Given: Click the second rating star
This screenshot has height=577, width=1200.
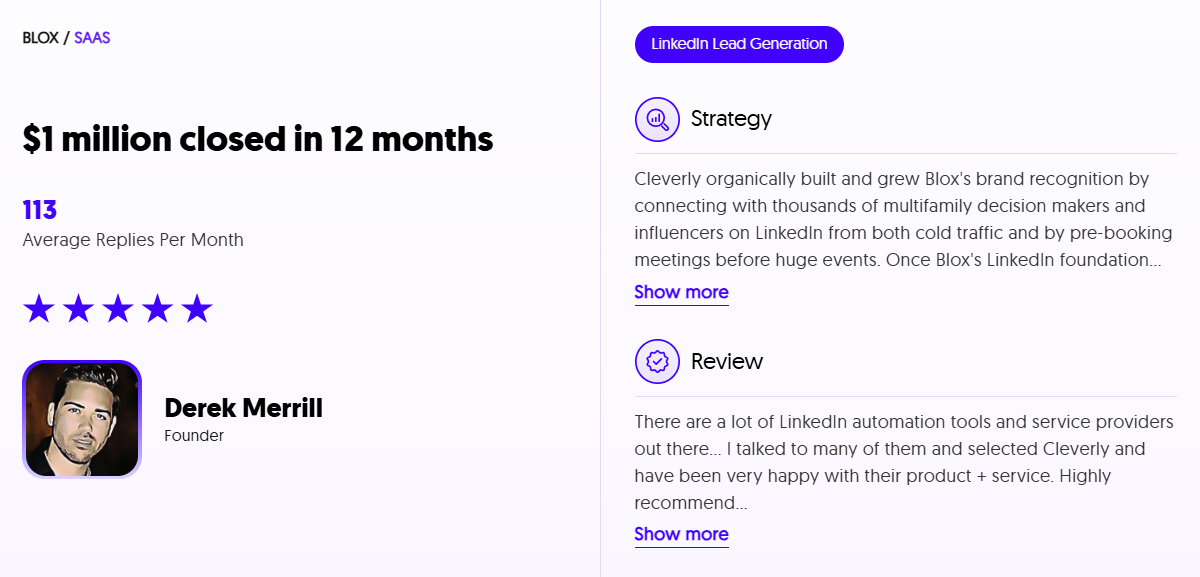Looking at the screenshot, I should (x=78, y=309).
